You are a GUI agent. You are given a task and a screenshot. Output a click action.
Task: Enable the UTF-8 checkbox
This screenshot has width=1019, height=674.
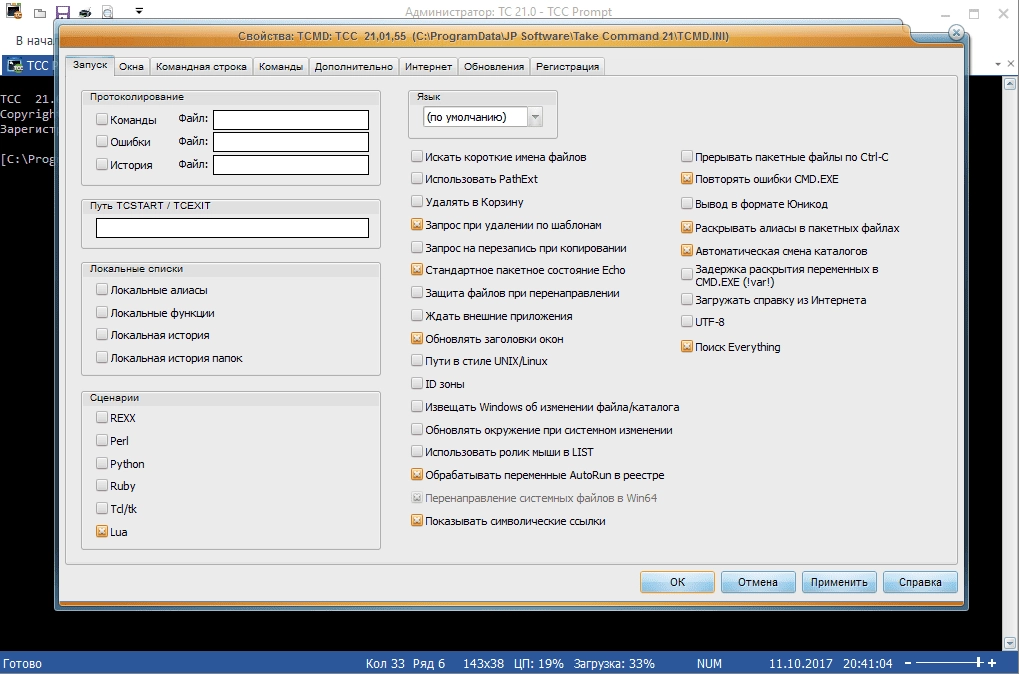coord(687,322)
